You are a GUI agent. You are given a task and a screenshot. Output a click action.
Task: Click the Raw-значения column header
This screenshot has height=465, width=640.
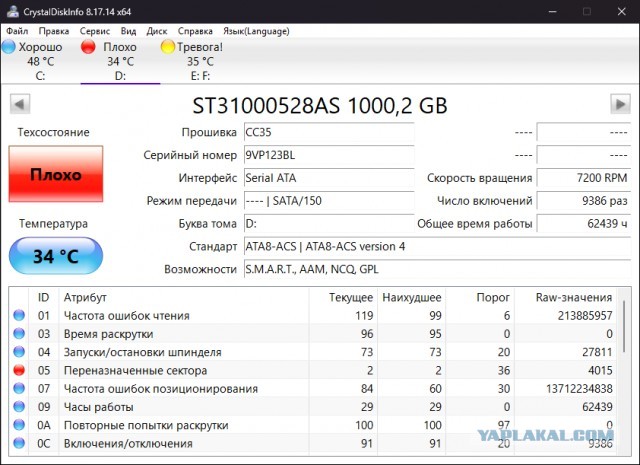[x=566, y=297]
